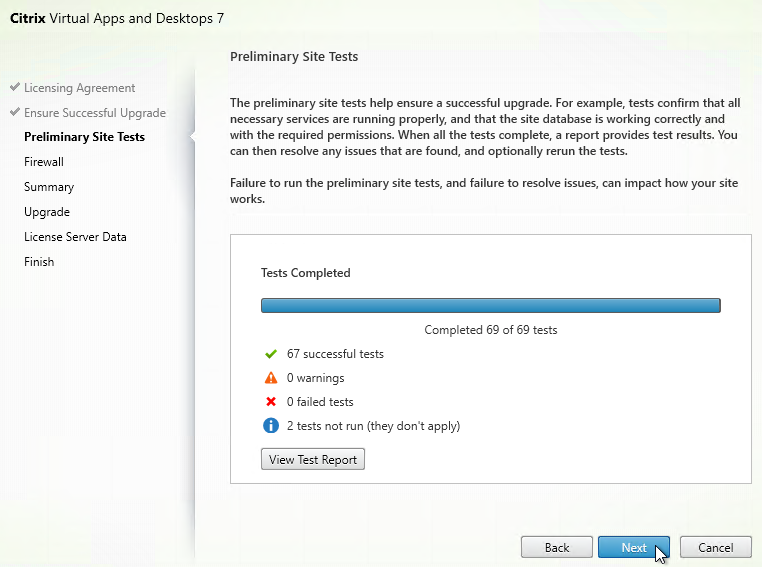Click the checkmark beside Licensing Agreement
This screenshot has height=567, width=762.
[x=15, y=88]
